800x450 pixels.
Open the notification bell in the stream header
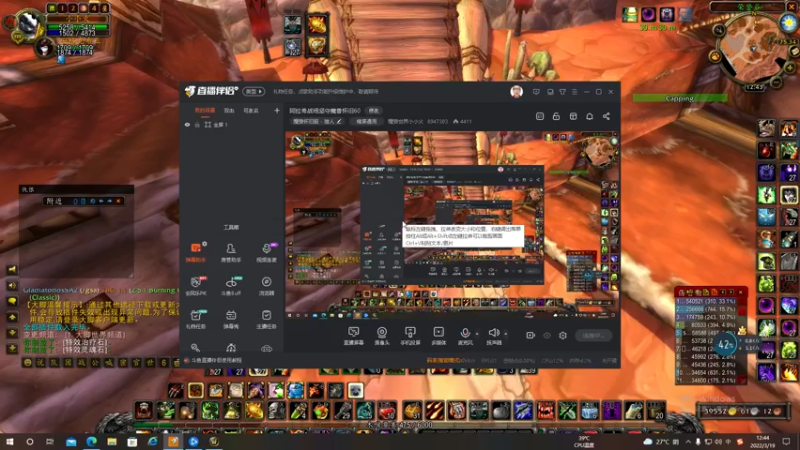[589, 116]
